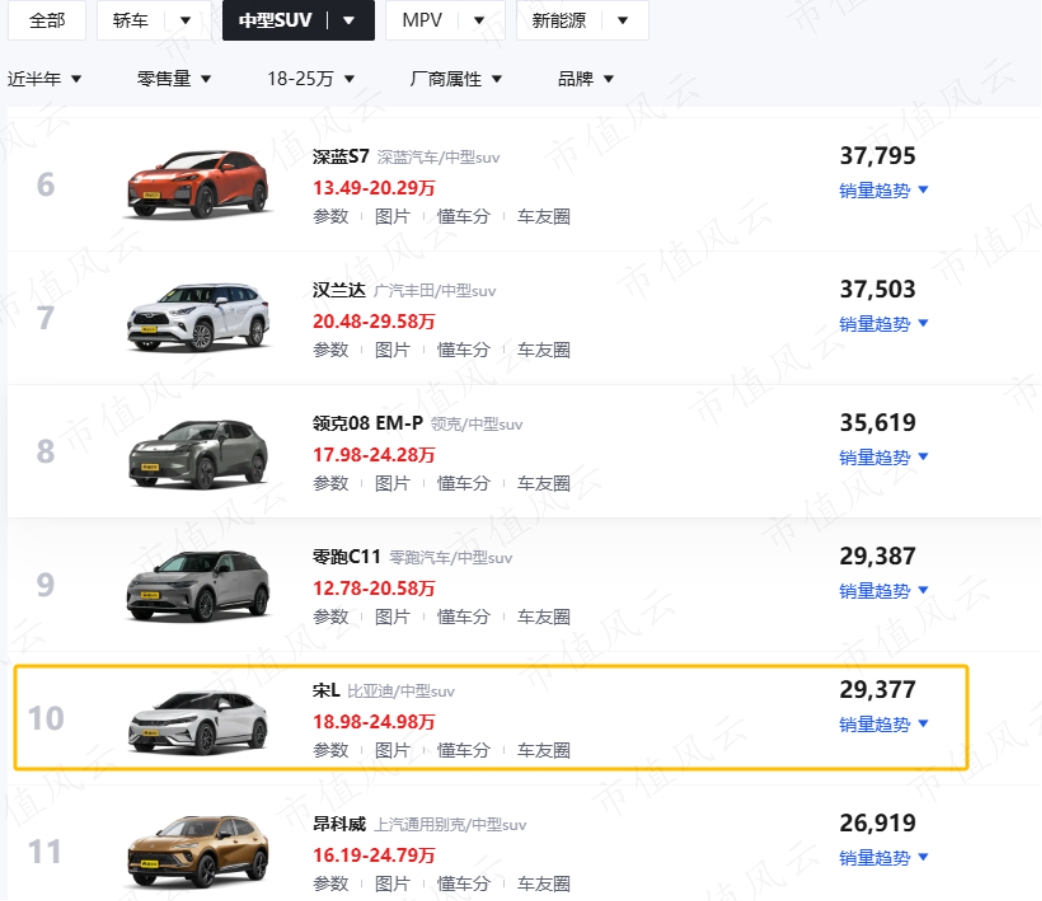The height and width of the screenshot is (901, 1042).
Task: Expand 销量趋势 for 宋L
Action: [x=883, y=724]
